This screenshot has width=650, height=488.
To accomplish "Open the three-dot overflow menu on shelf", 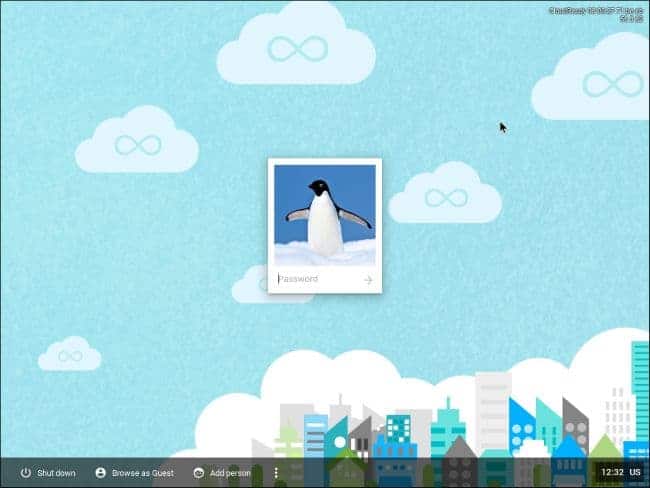I will pos(276,473).
